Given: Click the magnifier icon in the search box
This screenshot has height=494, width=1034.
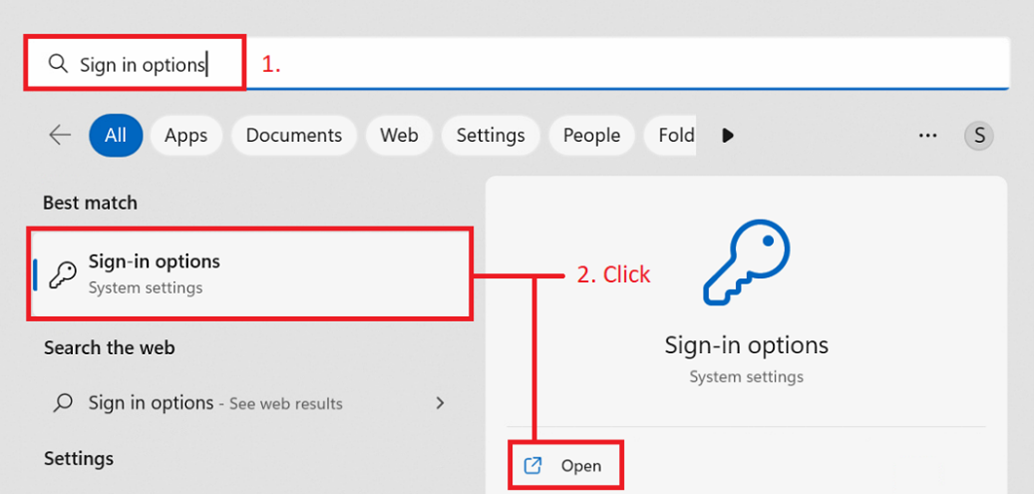Looking at the screenshot, I should click(58, 65).
